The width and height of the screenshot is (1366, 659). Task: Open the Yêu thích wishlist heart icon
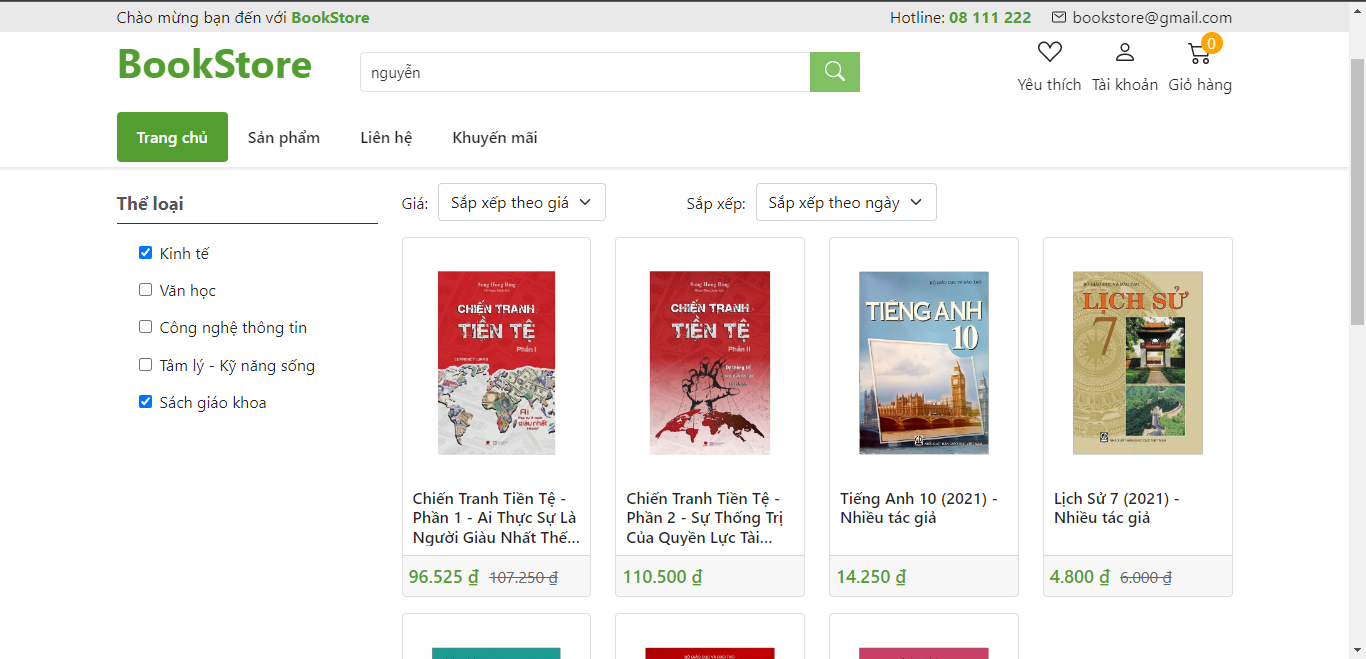(x=1048, y=51)
